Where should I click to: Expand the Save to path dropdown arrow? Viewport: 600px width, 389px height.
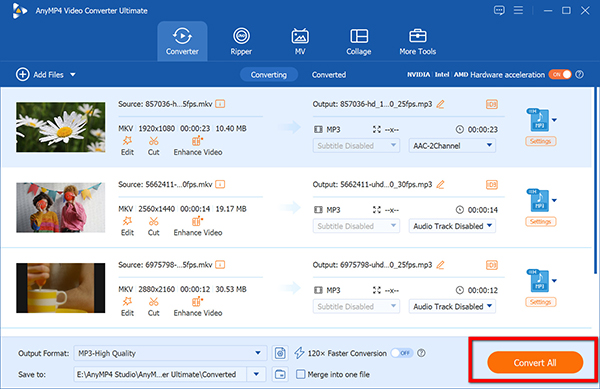point(256,374)
